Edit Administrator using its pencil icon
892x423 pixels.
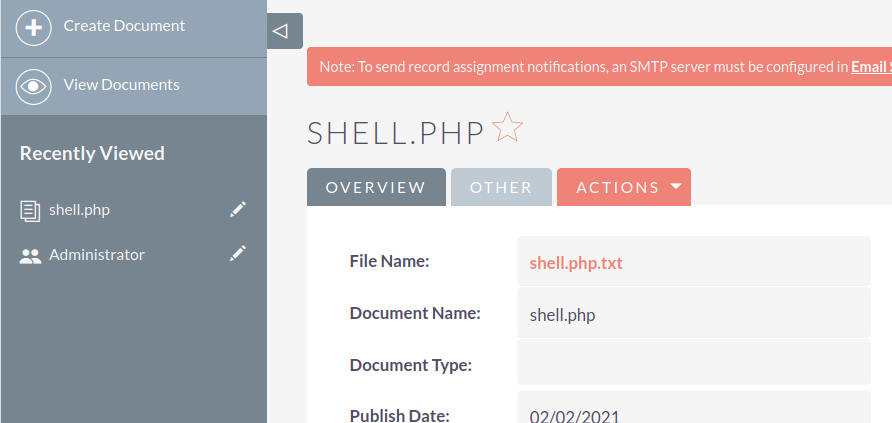[x=237, y=254]
